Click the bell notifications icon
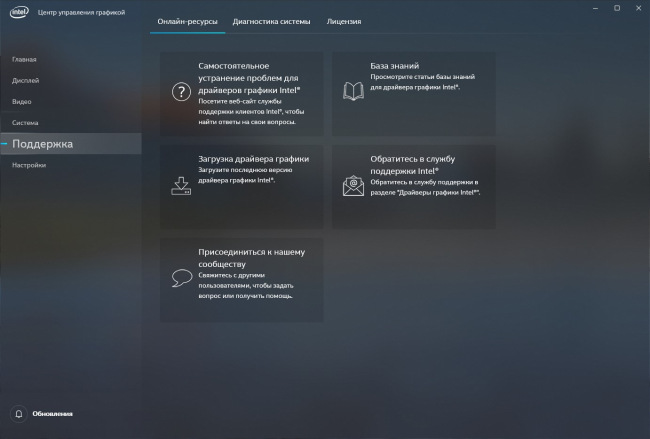The width and height of the screenshot is (650, 439). pos(19,414)
